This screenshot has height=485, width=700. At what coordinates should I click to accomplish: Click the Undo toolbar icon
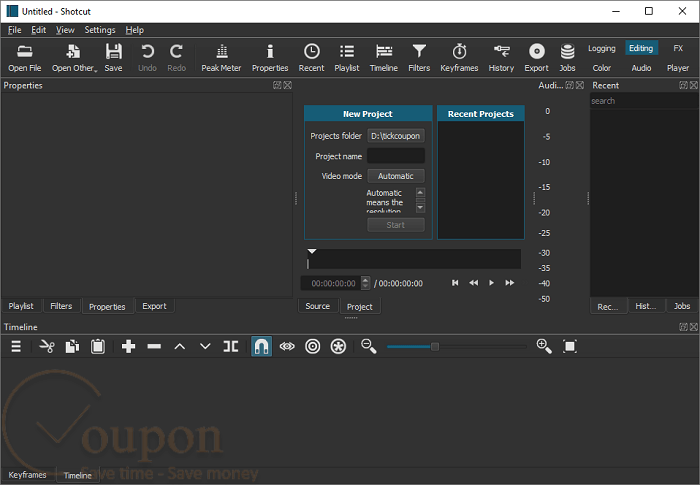click(147, 58)
